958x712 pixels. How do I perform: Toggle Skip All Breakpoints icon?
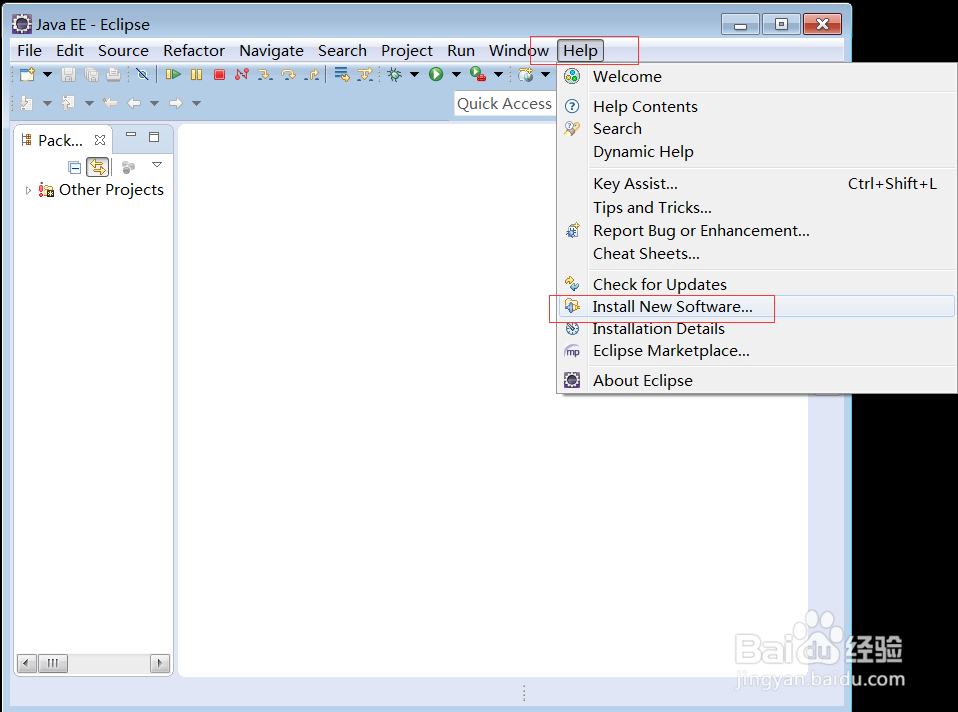142,75
